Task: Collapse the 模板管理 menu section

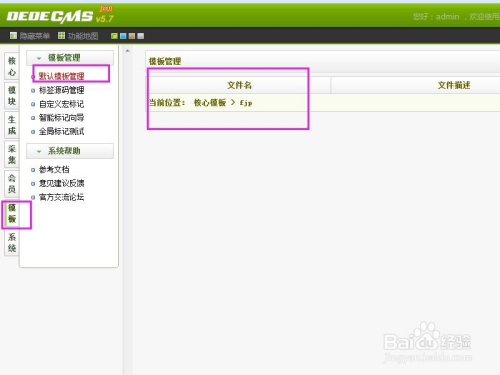Action: [x=70, y=58]
